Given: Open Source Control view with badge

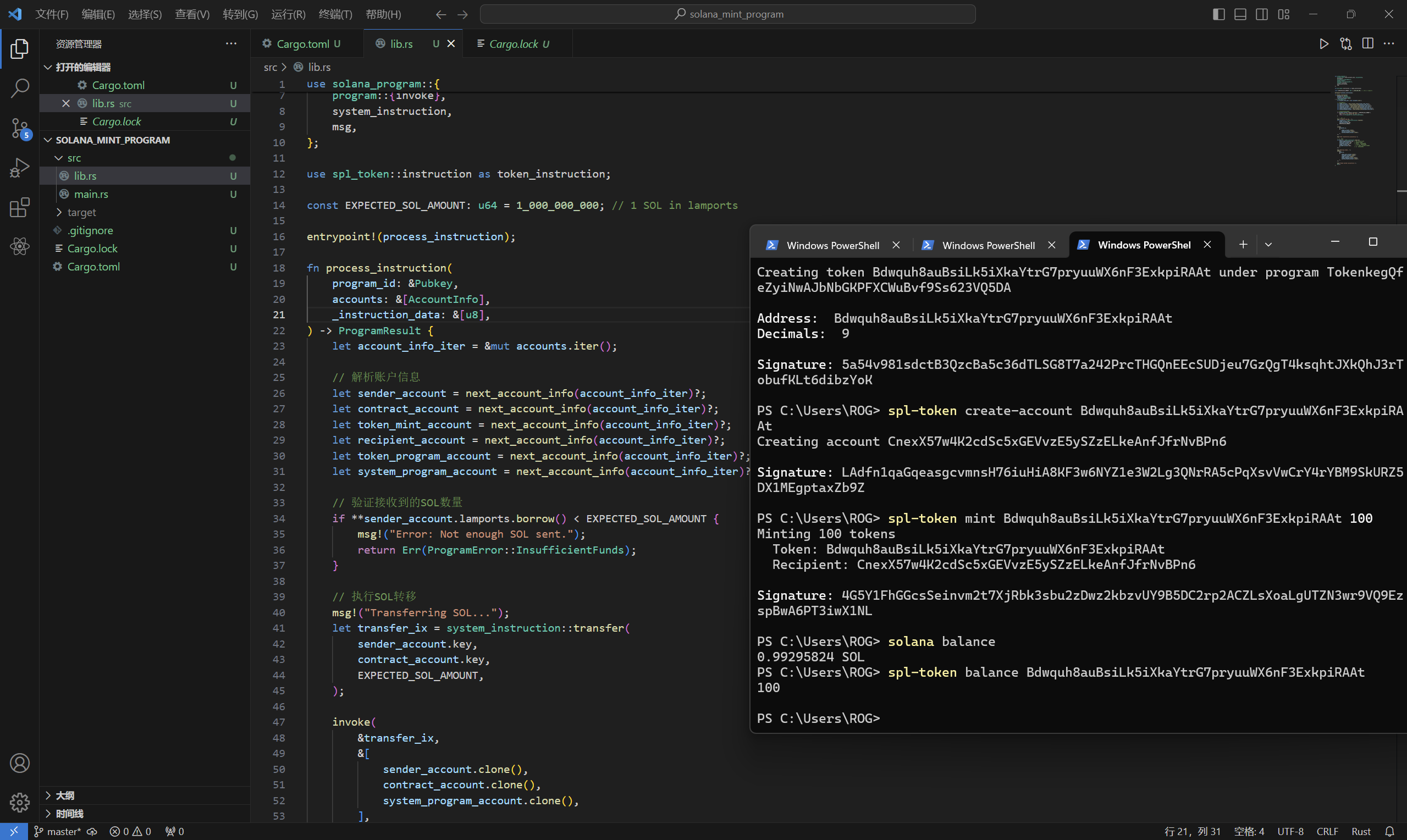Looking at the screenshot, I should (x=19, y=128).
